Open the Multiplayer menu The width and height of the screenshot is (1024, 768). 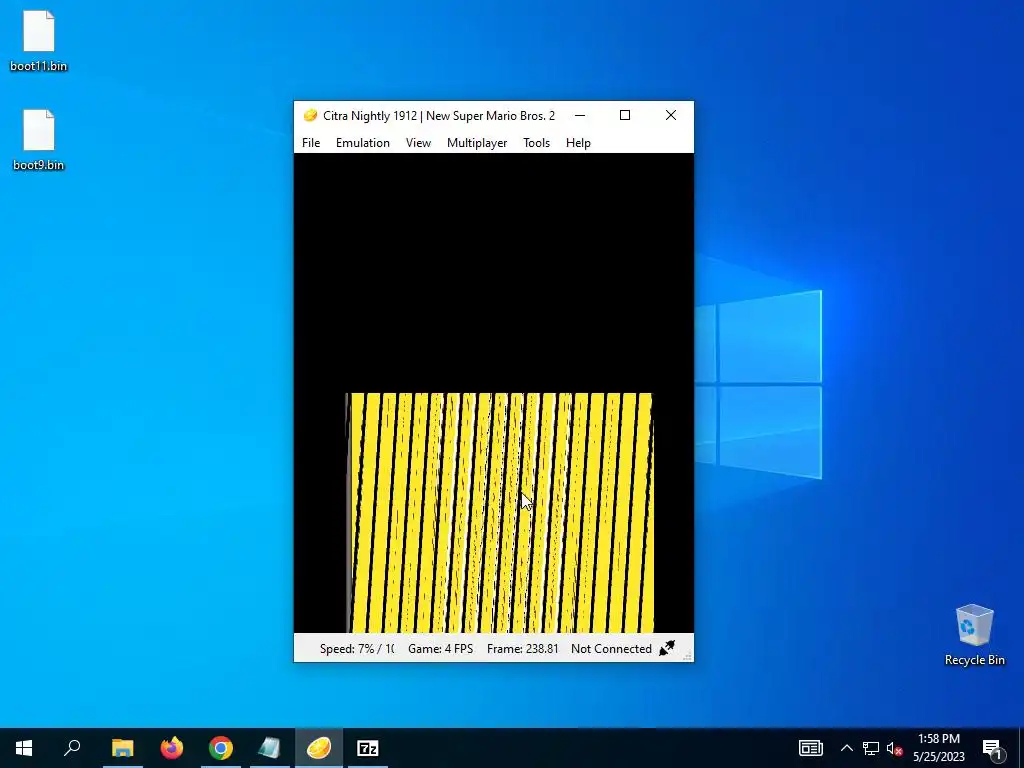(477, 143)
